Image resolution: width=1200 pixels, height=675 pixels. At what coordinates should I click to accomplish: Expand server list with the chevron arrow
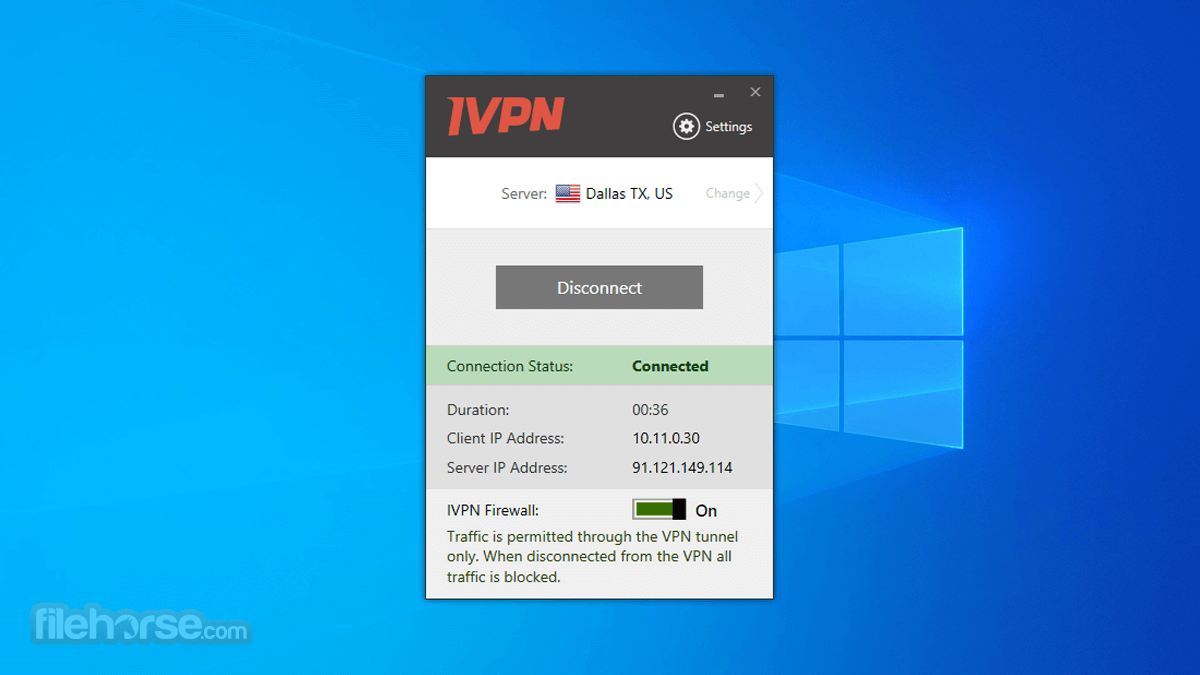click(x=759, y=194)
